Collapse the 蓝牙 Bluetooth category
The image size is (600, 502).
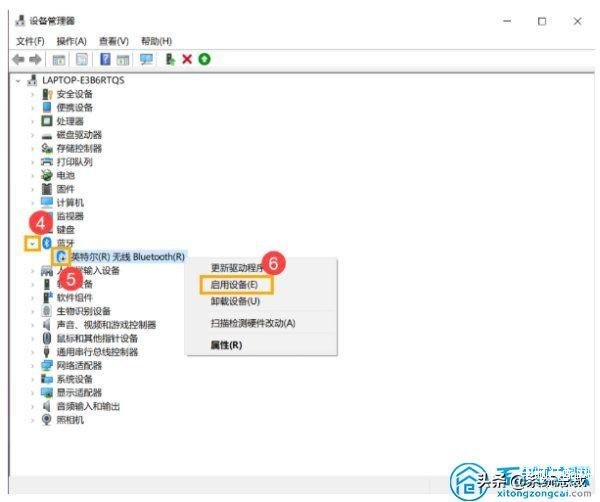(33, 243)
